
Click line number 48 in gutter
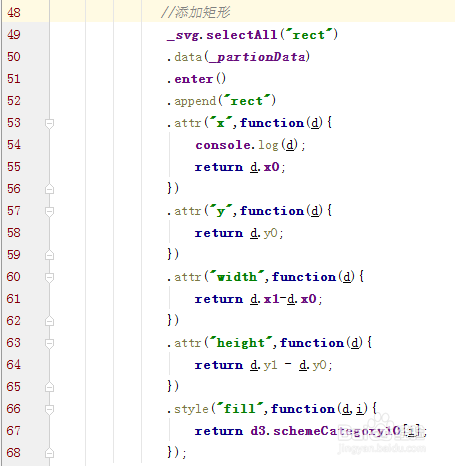tap(14, 13)
